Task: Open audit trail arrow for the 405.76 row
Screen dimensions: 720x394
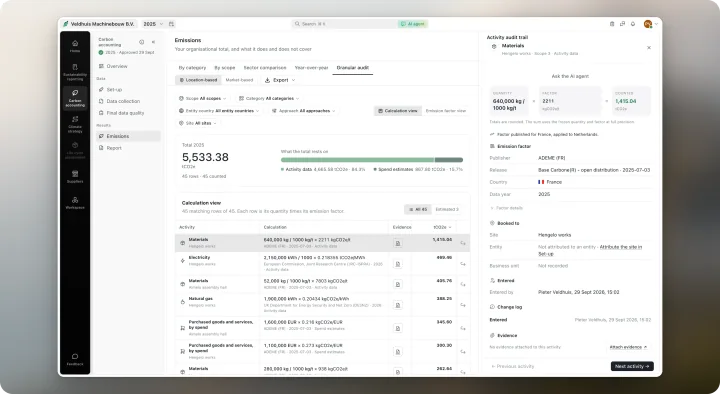Action: (x=463, y=285)
